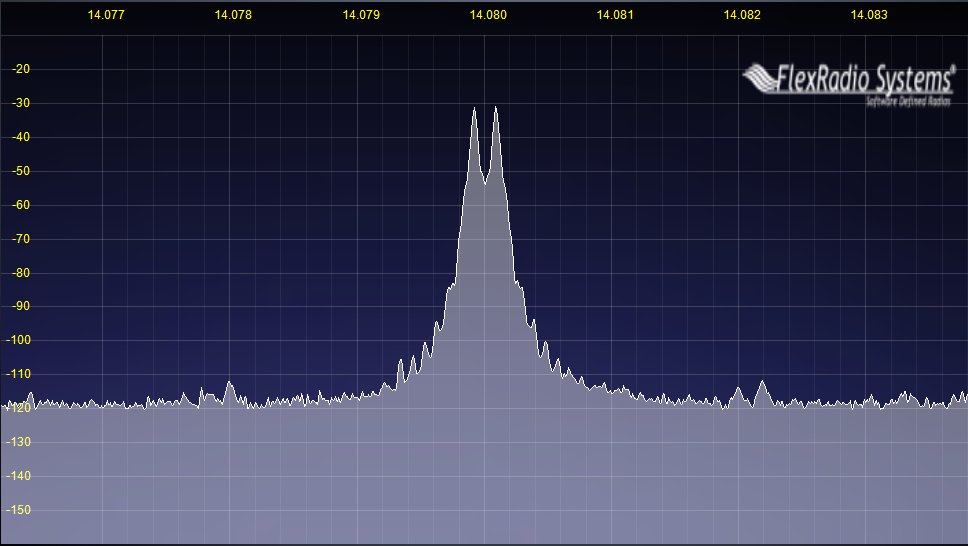The height and width of the screenshot is (546, 968).
Task: Click the right peak of the twin signal
Action: click(495, 108)
